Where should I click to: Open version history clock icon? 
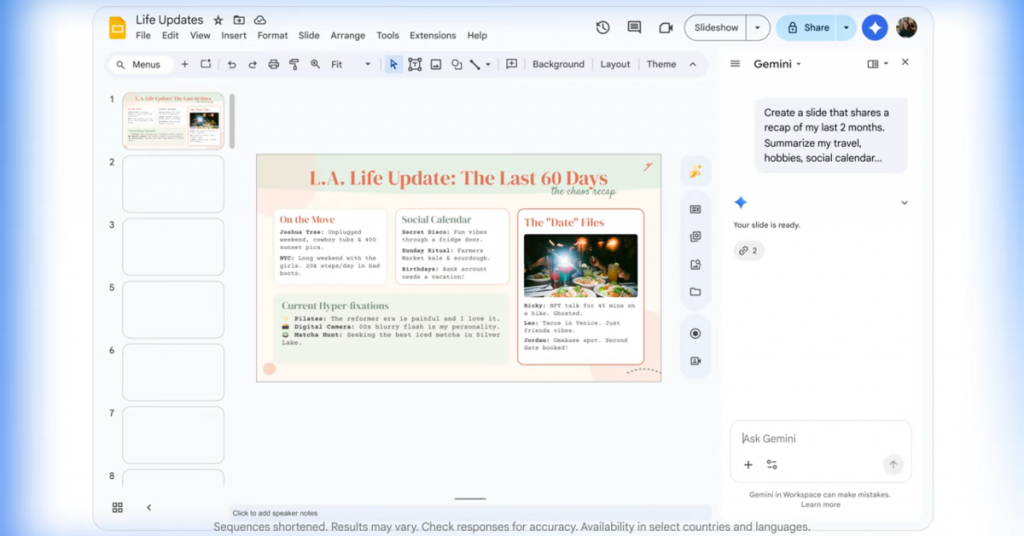point(603,27)
